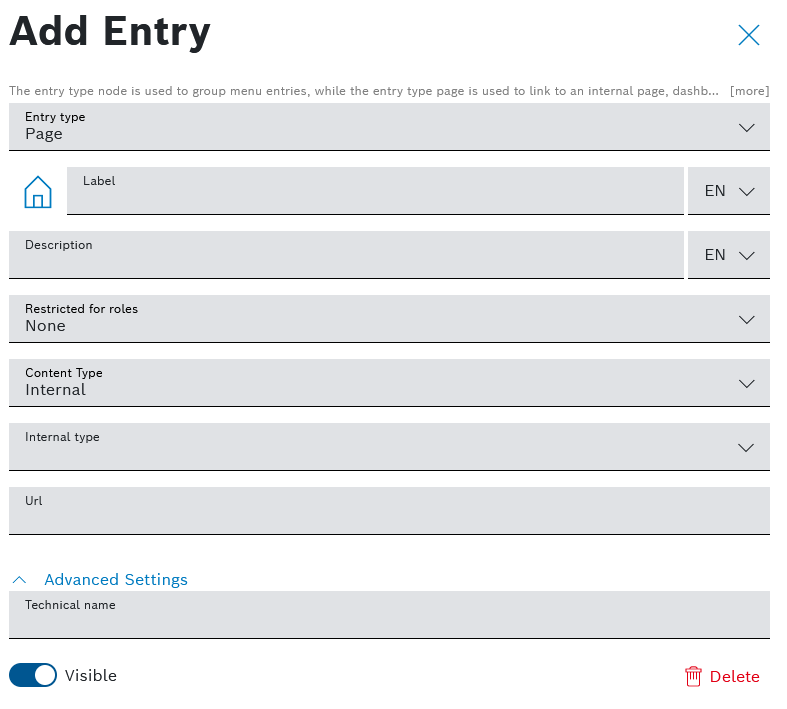
Task: Toggle the Visible switch off
Action: point(33,675)
